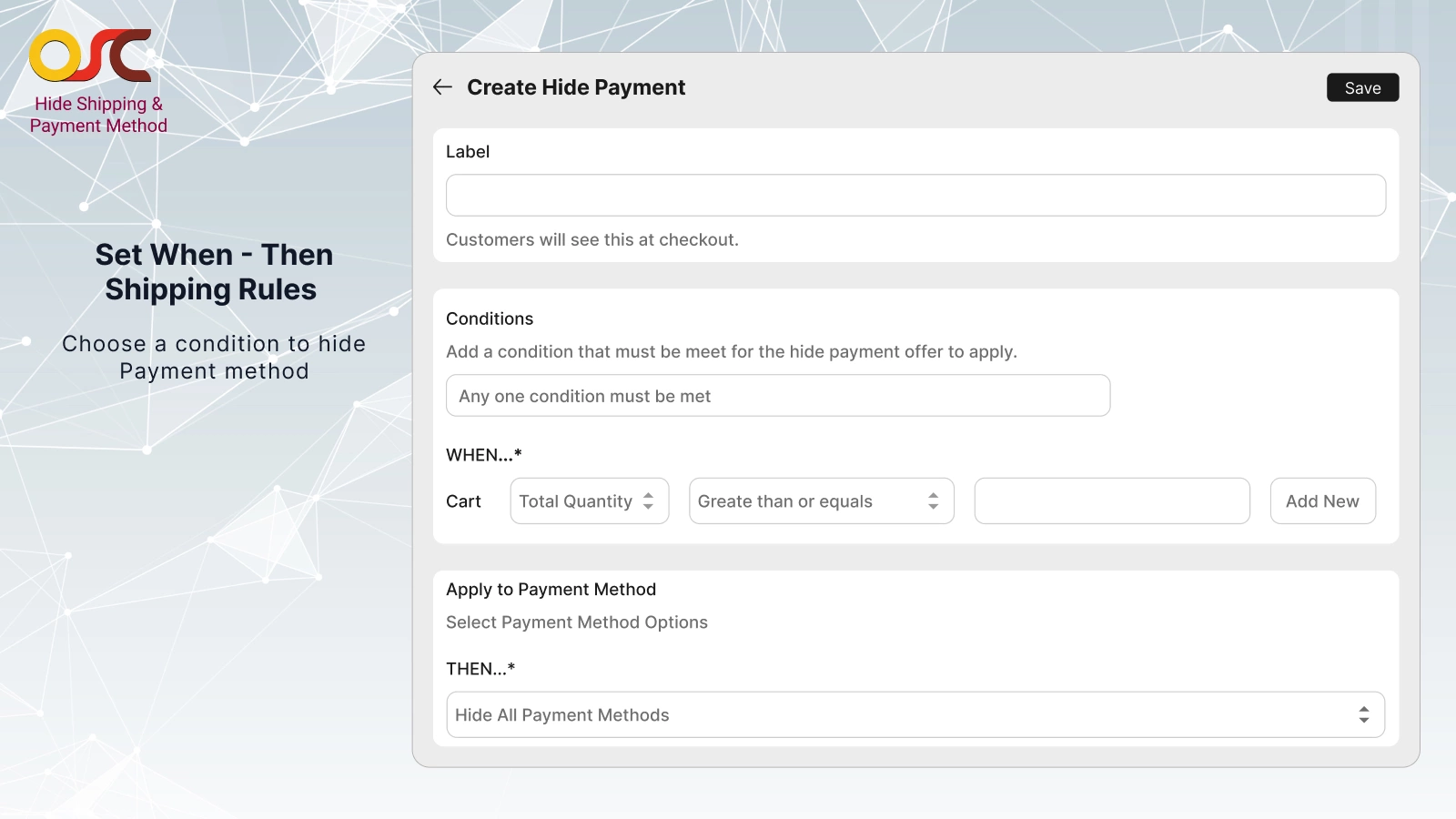
Task: Open the 'Hide All Payment Methods' dropdown
Action: [x=914, y=714]
